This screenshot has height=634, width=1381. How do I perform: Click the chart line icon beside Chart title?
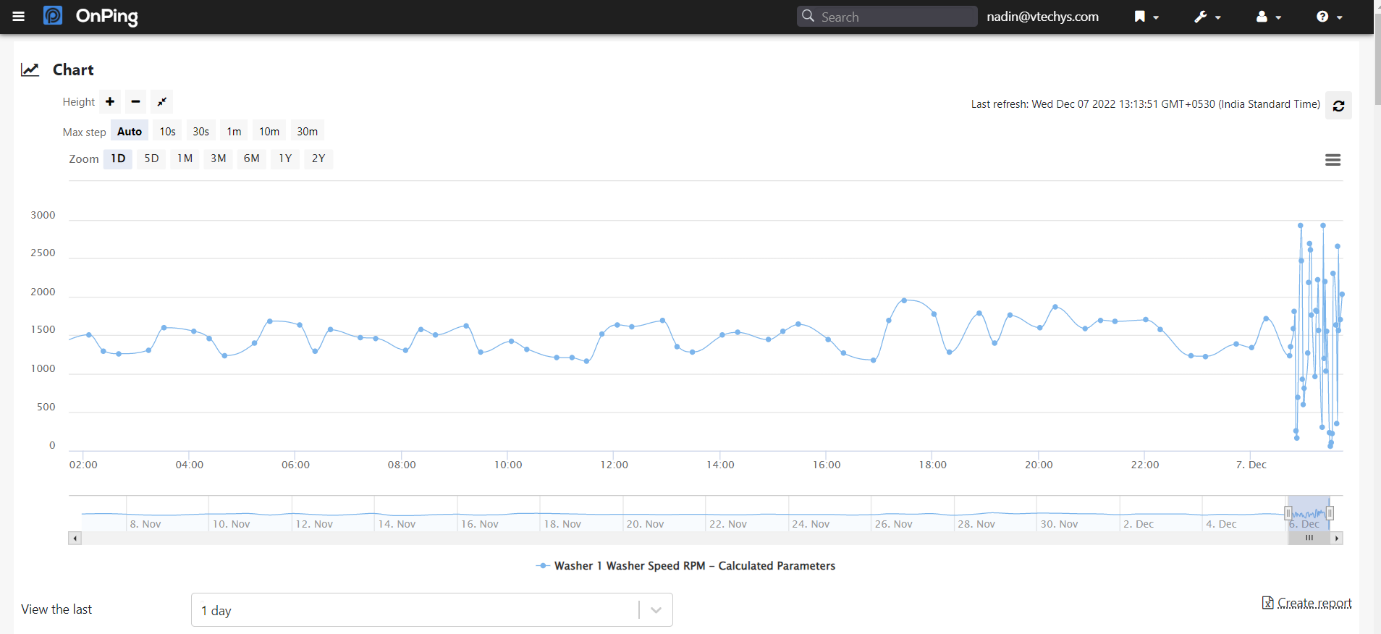point(30,70)
